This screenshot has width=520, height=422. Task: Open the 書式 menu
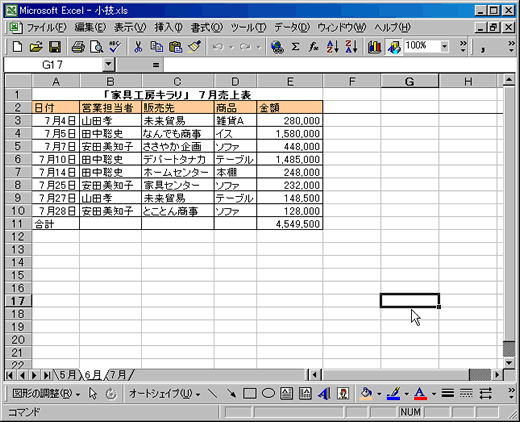pos(206,27)
